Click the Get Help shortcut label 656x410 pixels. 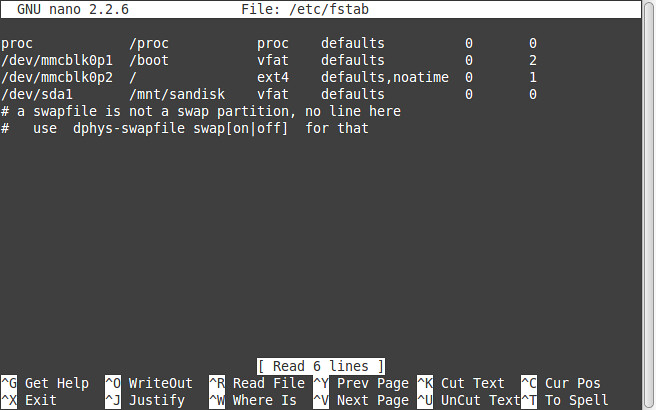point(56,383)
